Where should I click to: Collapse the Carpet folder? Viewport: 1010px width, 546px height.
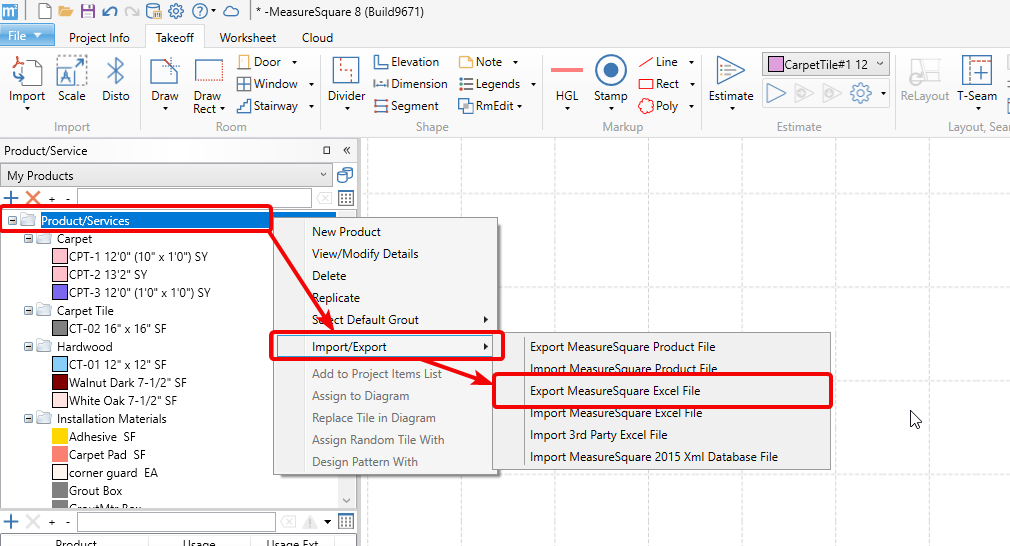(28, 238)
